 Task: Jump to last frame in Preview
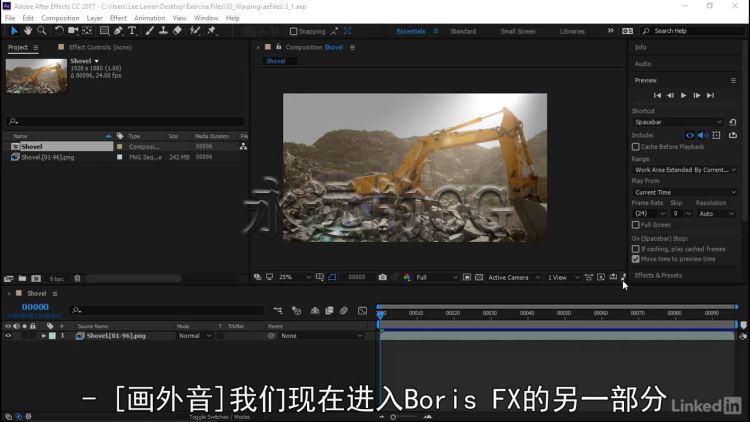coord(710,96)
